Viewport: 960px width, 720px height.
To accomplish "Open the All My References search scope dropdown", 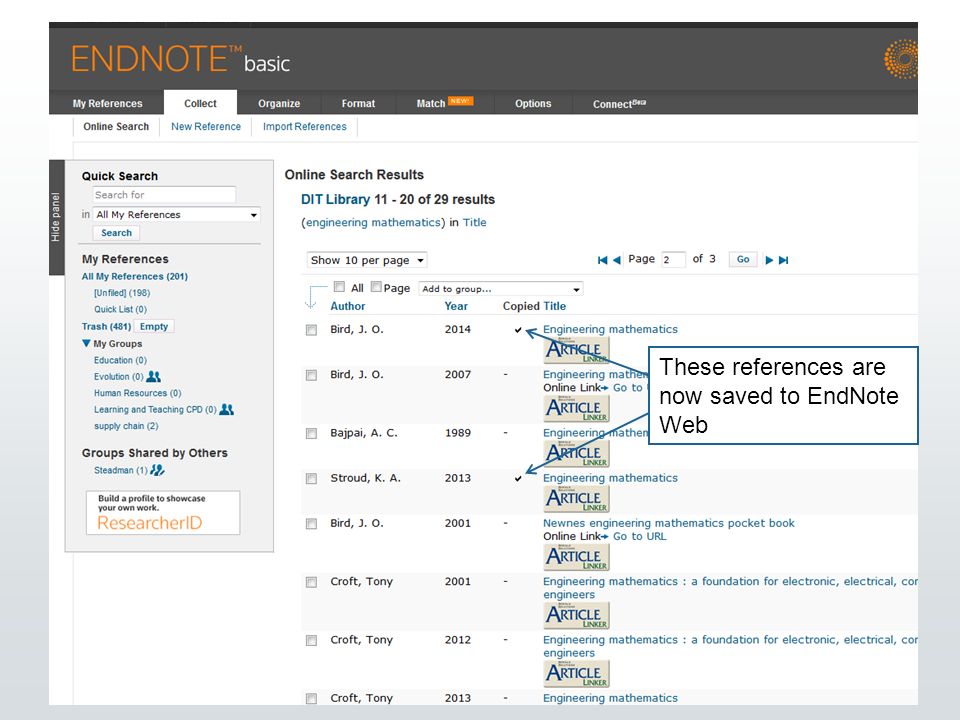I will [x=177, y=215].
